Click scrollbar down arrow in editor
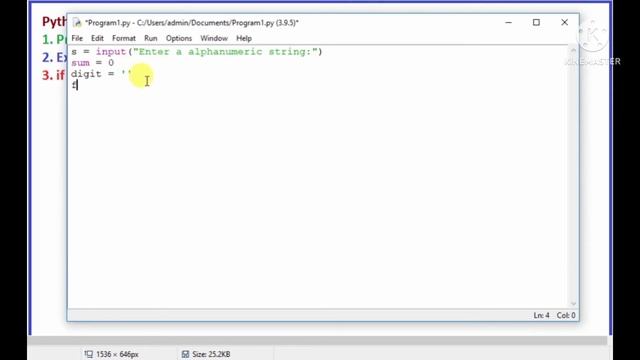 coord(573,304)
